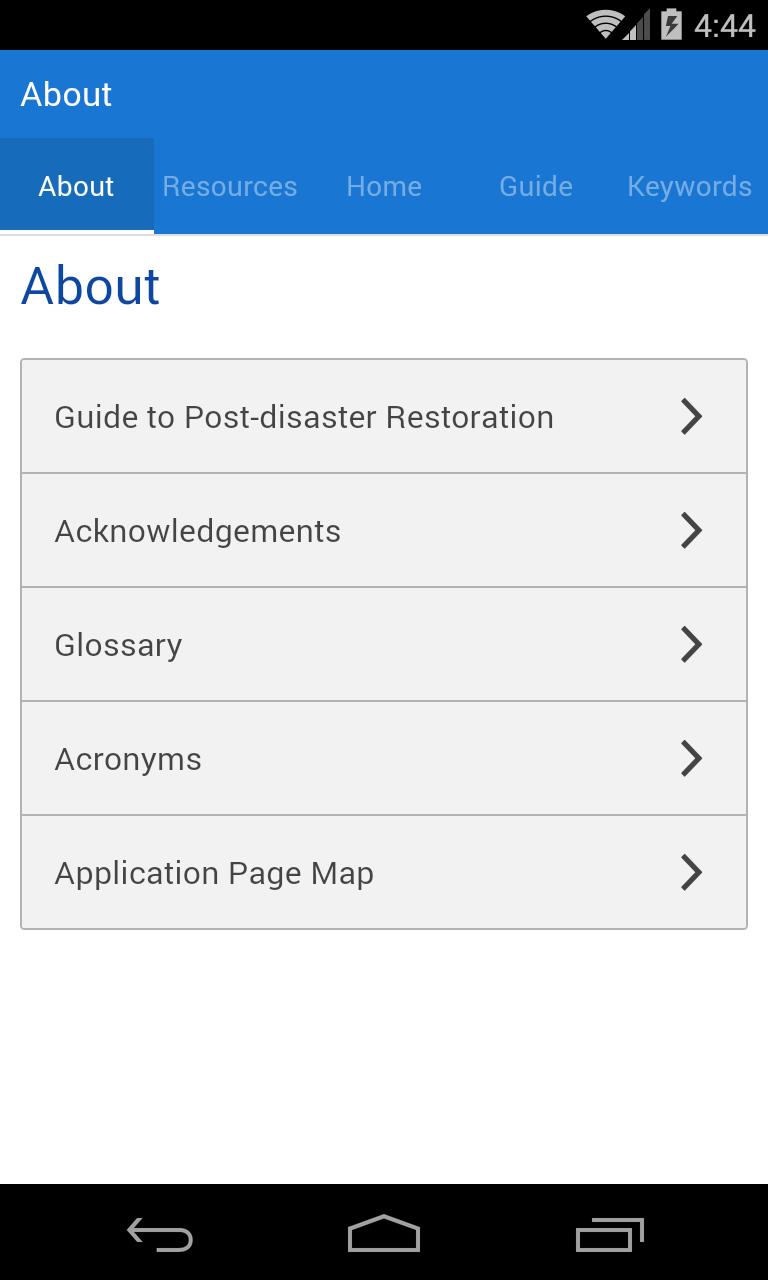This screenshot has width=768, height=1280.
Task: Select the Keywords tab
Action: click(x=689, y=186)
